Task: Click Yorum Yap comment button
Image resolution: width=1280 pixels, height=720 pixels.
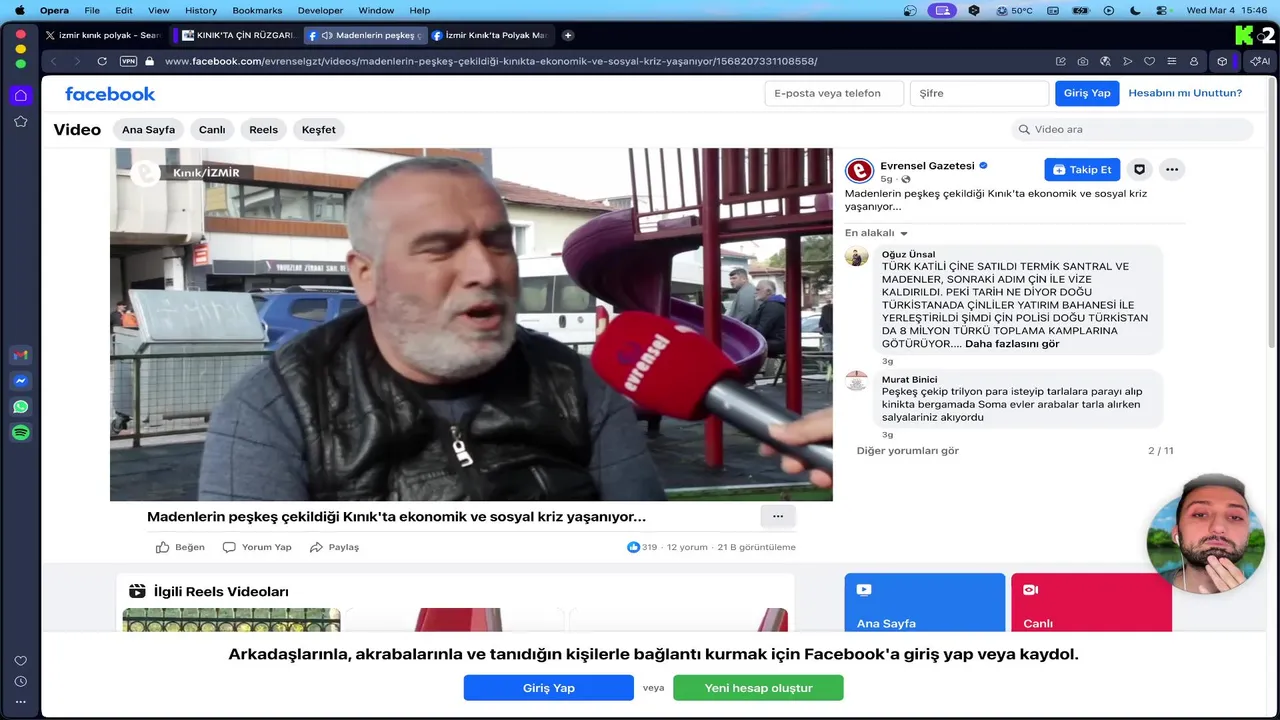Action: pyautogui.click(x=257, y=547)
